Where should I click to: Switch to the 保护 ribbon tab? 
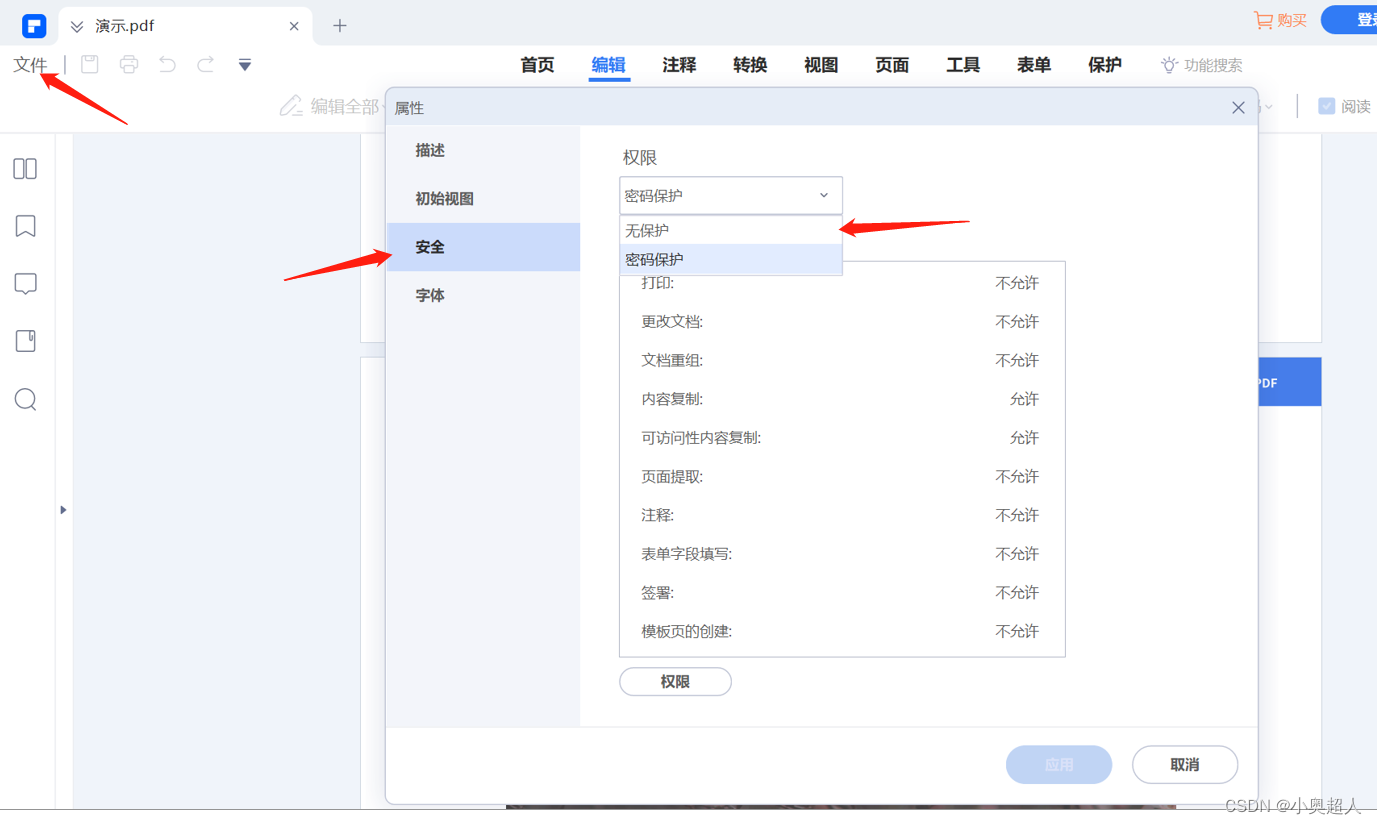1104,65
